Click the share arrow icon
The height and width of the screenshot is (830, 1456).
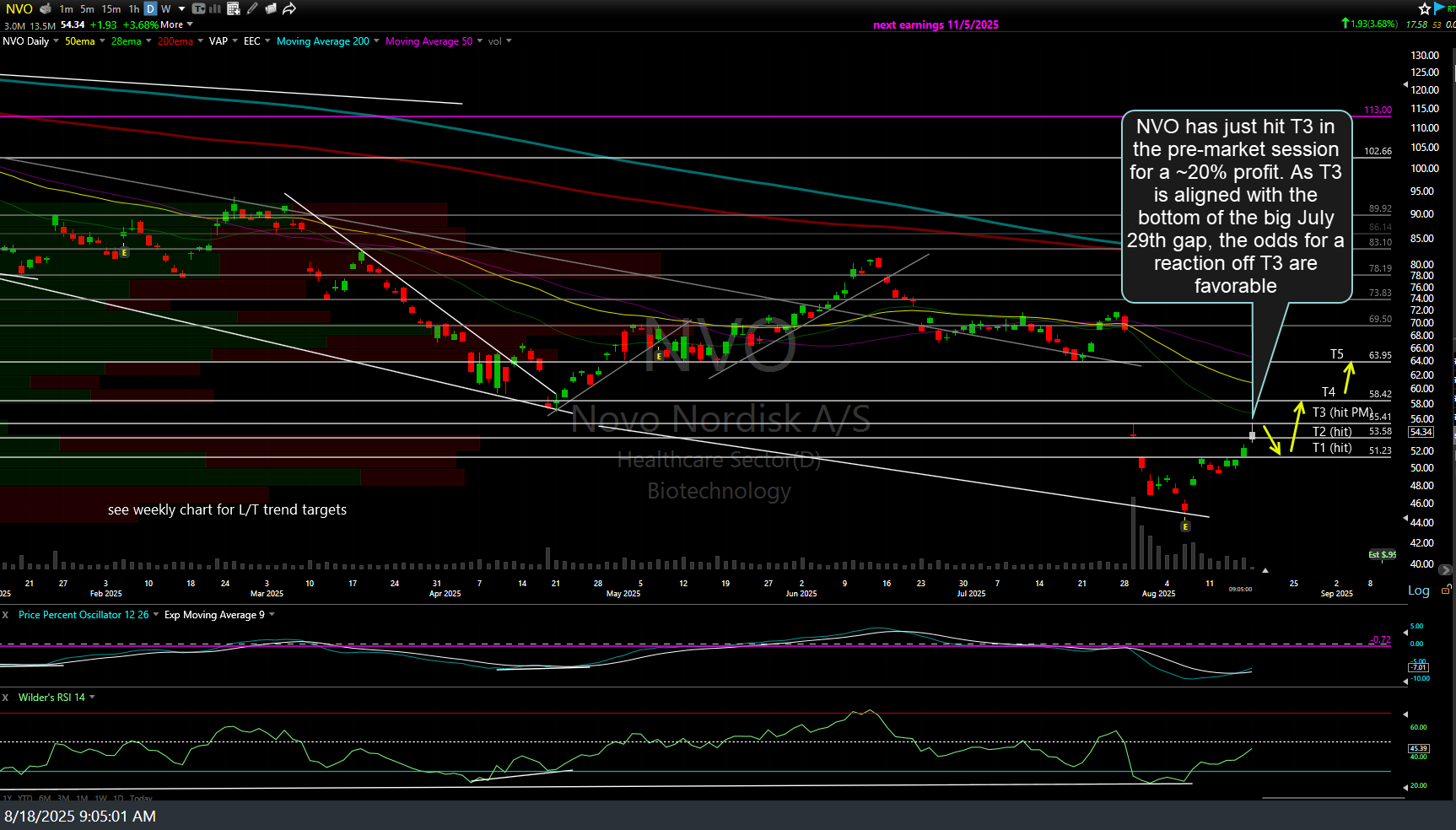[289, 8]
